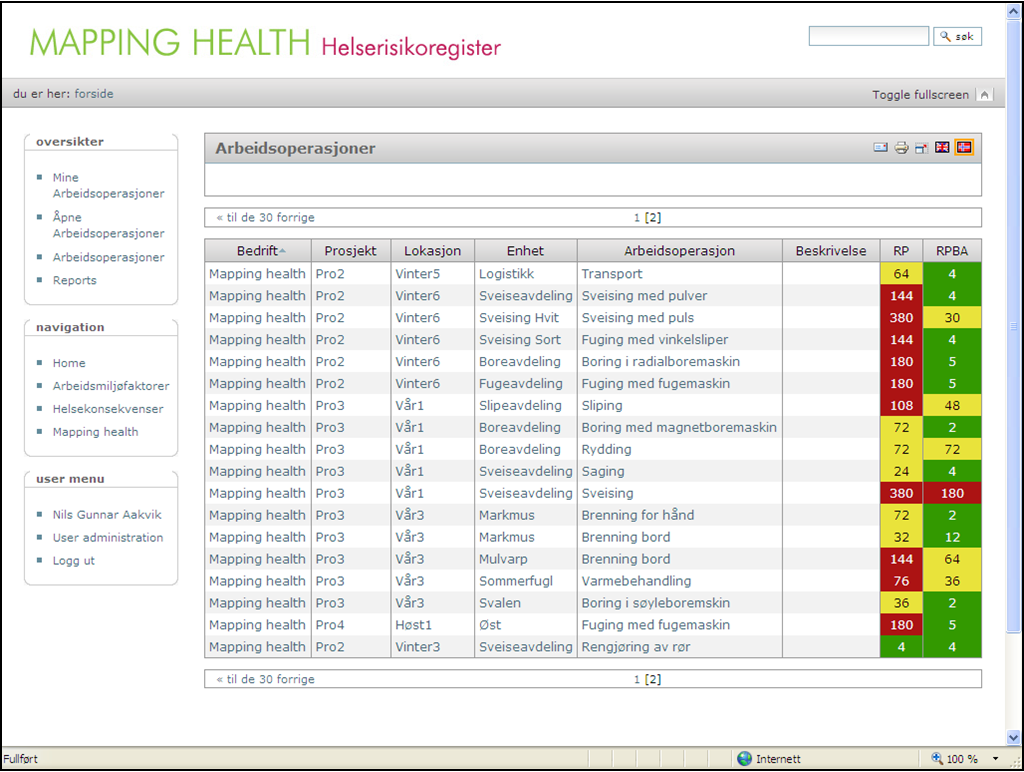
Task: Click Logg ut
Action: 74,560
